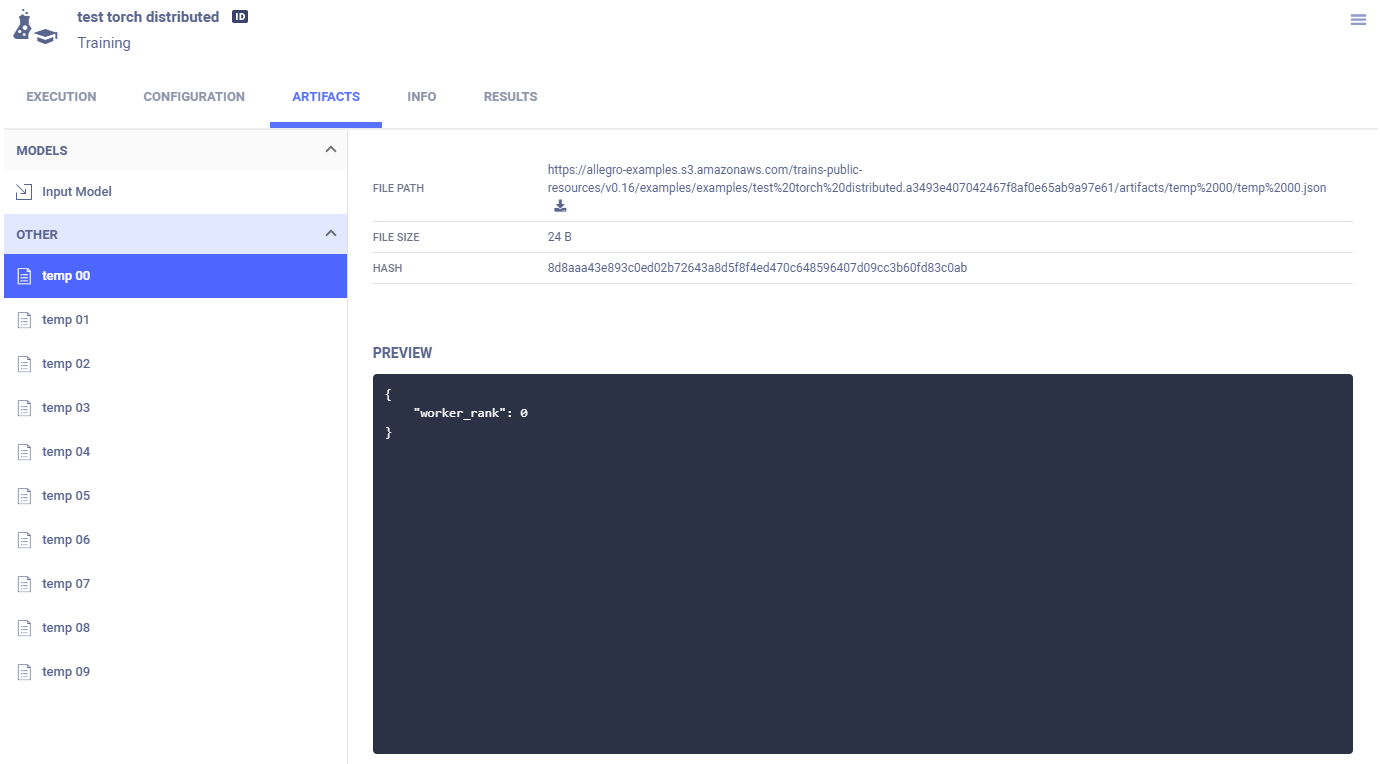Click the ID badge next to title
The image size is (1380, 764).
(240, 17)
